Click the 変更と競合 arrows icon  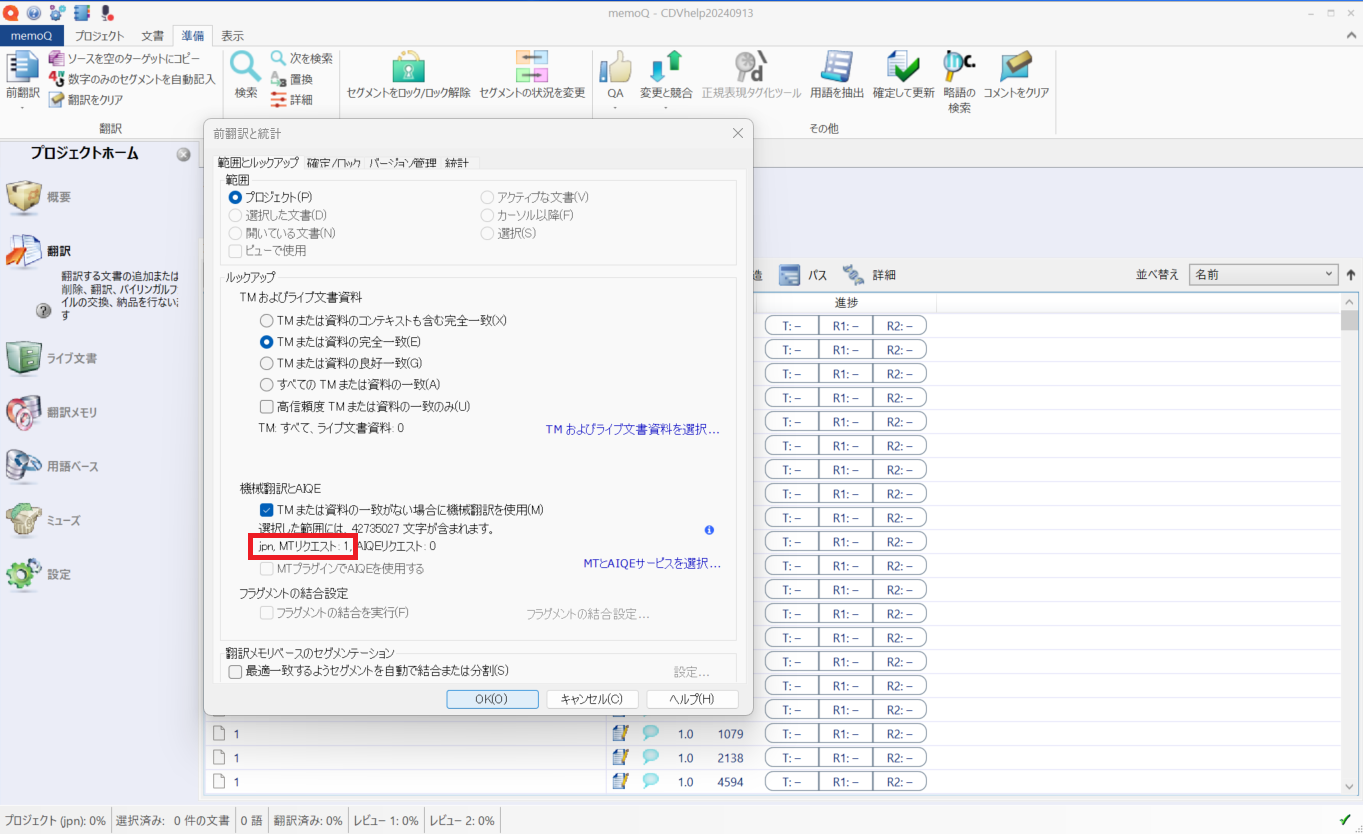666,66
